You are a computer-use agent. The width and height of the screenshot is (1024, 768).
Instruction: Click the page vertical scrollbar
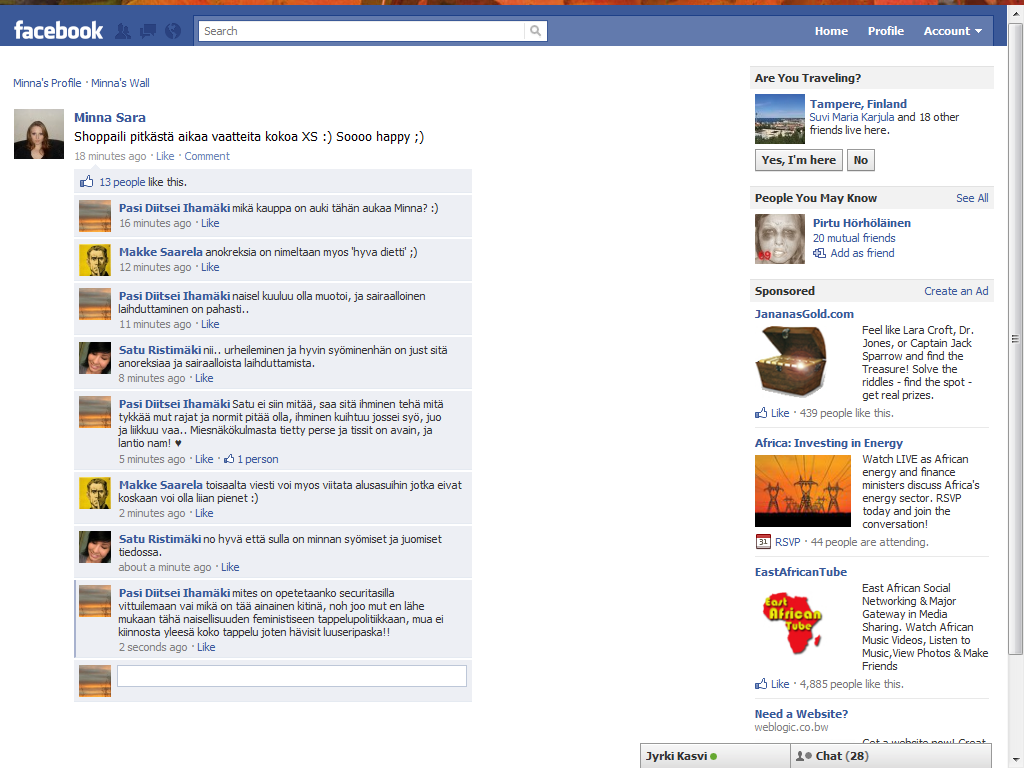1016,340
